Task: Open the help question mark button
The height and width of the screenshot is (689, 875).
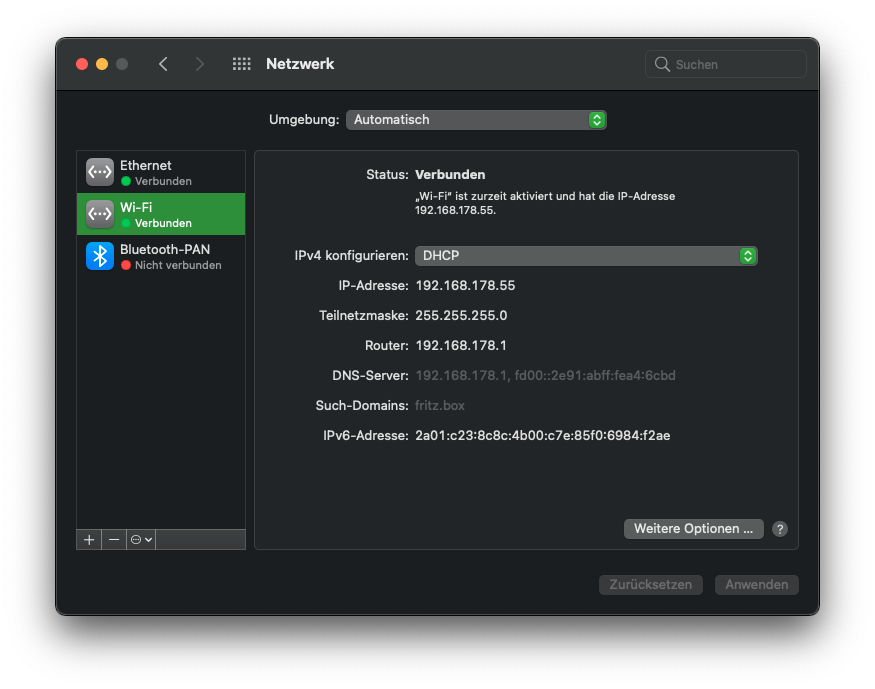Action: 780,529
